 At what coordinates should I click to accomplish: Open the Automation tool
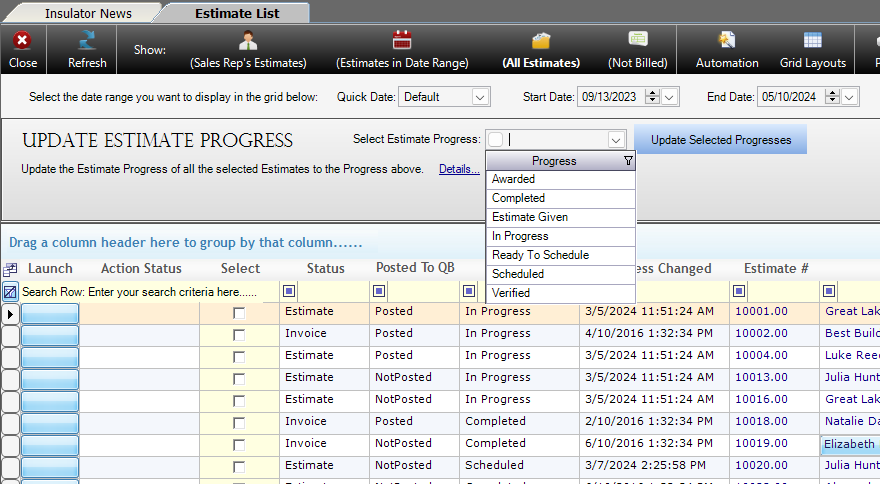pos(727,51)
